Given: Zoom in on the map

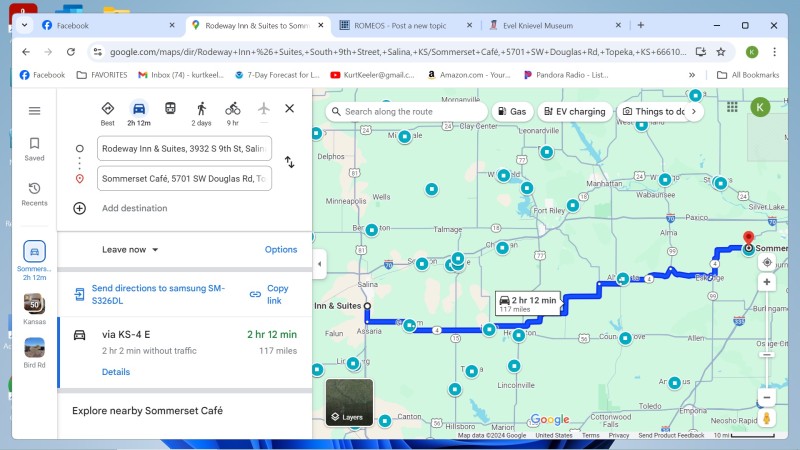Looking at the screenshot, I should [x=767, y=282].
